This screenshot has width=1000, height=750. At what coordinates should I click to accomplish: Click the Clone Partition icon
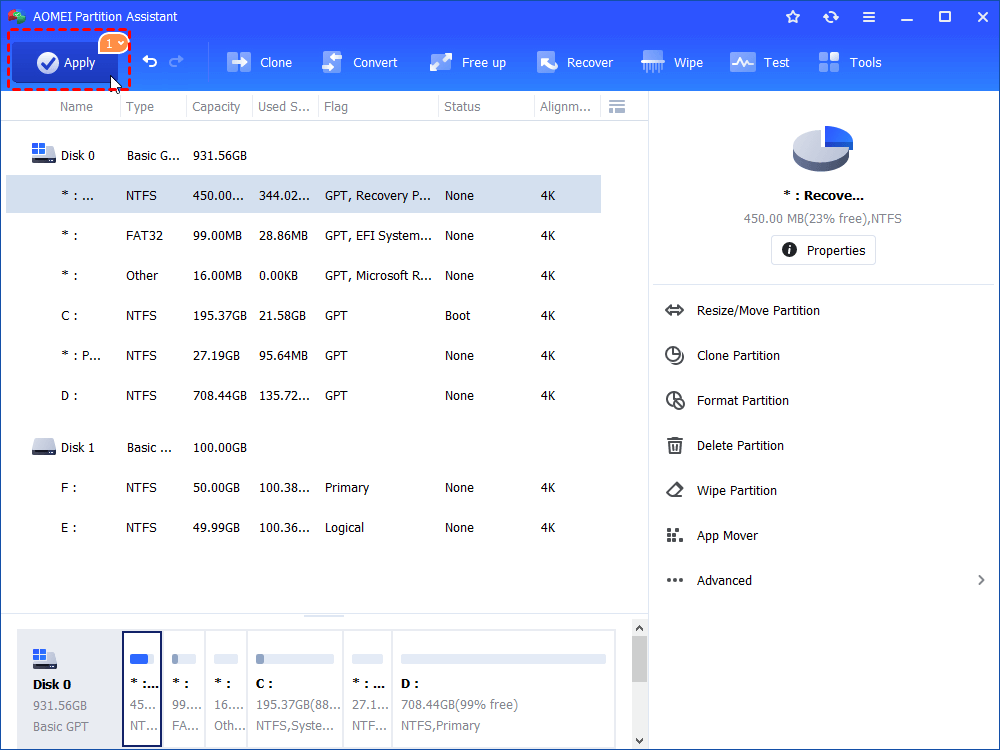(x=674, y=355)
